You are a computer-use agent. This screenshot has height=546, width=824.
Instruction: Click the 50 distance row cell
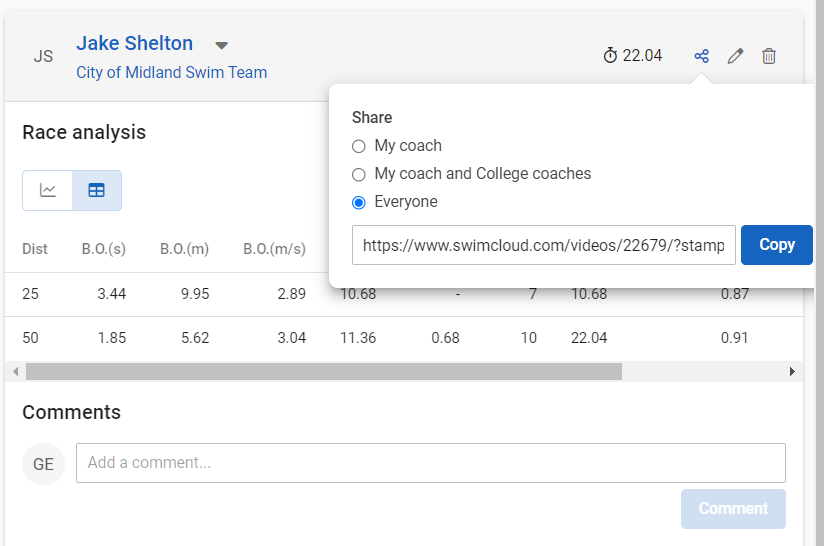[x=30, y=338]
